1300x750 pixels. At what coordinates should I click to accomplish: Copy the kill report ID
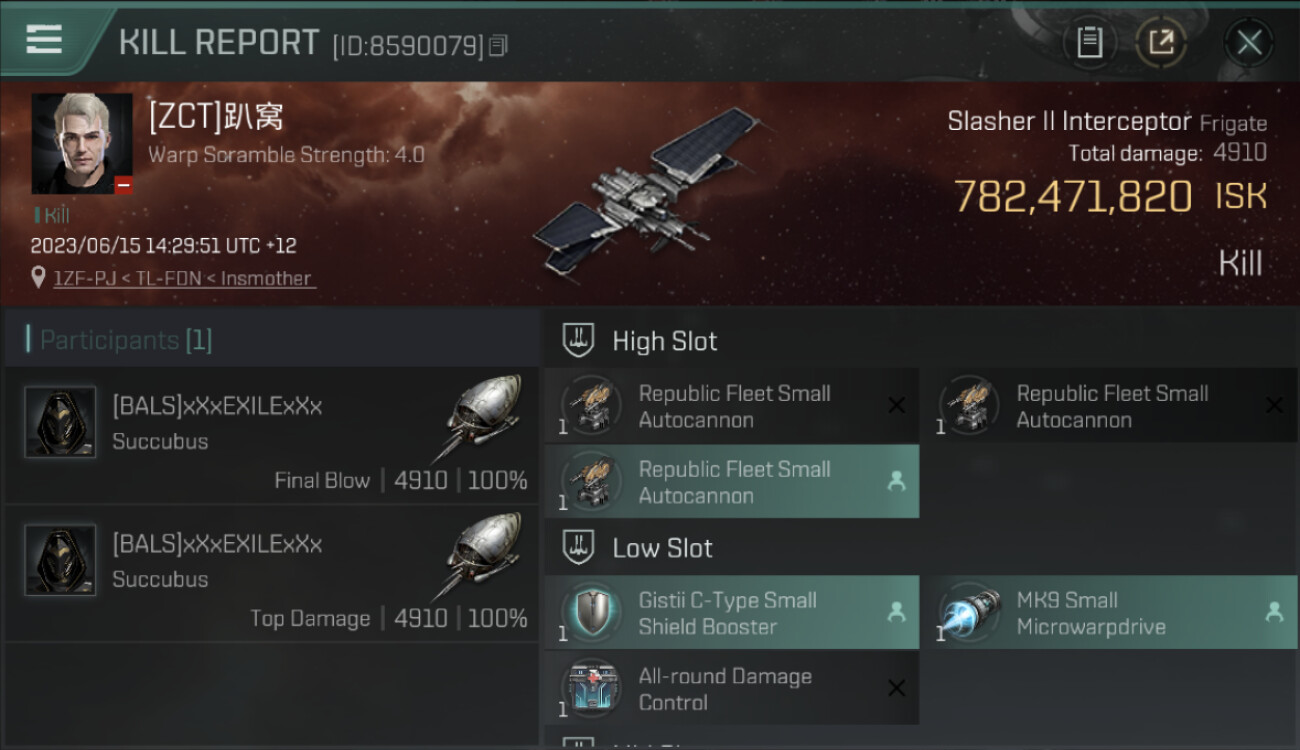point(498,45)
